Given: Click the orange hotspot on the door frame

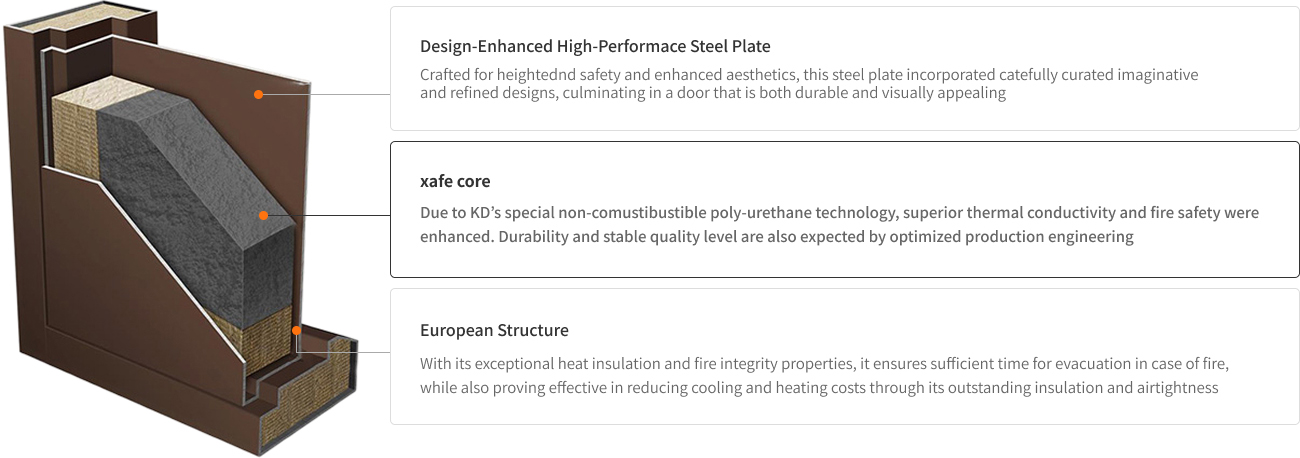Looking at the screenshot, I should coord(297,330).
